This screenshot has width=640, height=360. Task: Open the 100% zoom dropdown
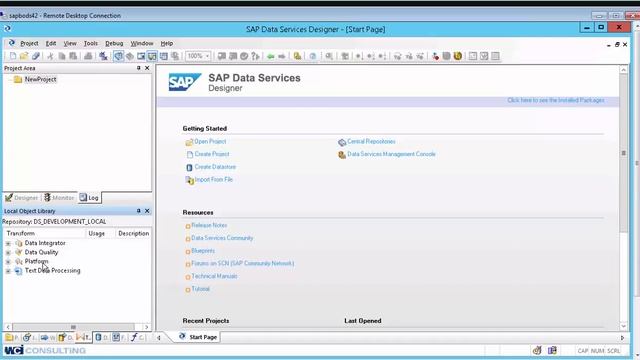(207, 56)
